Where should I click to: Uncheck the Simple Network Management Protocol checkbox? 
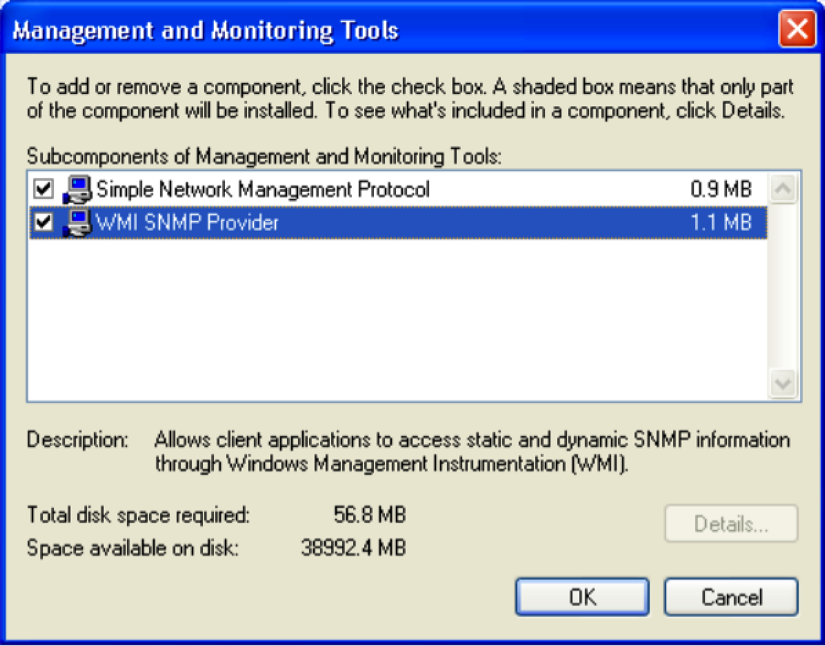click(x=43, y=189)
